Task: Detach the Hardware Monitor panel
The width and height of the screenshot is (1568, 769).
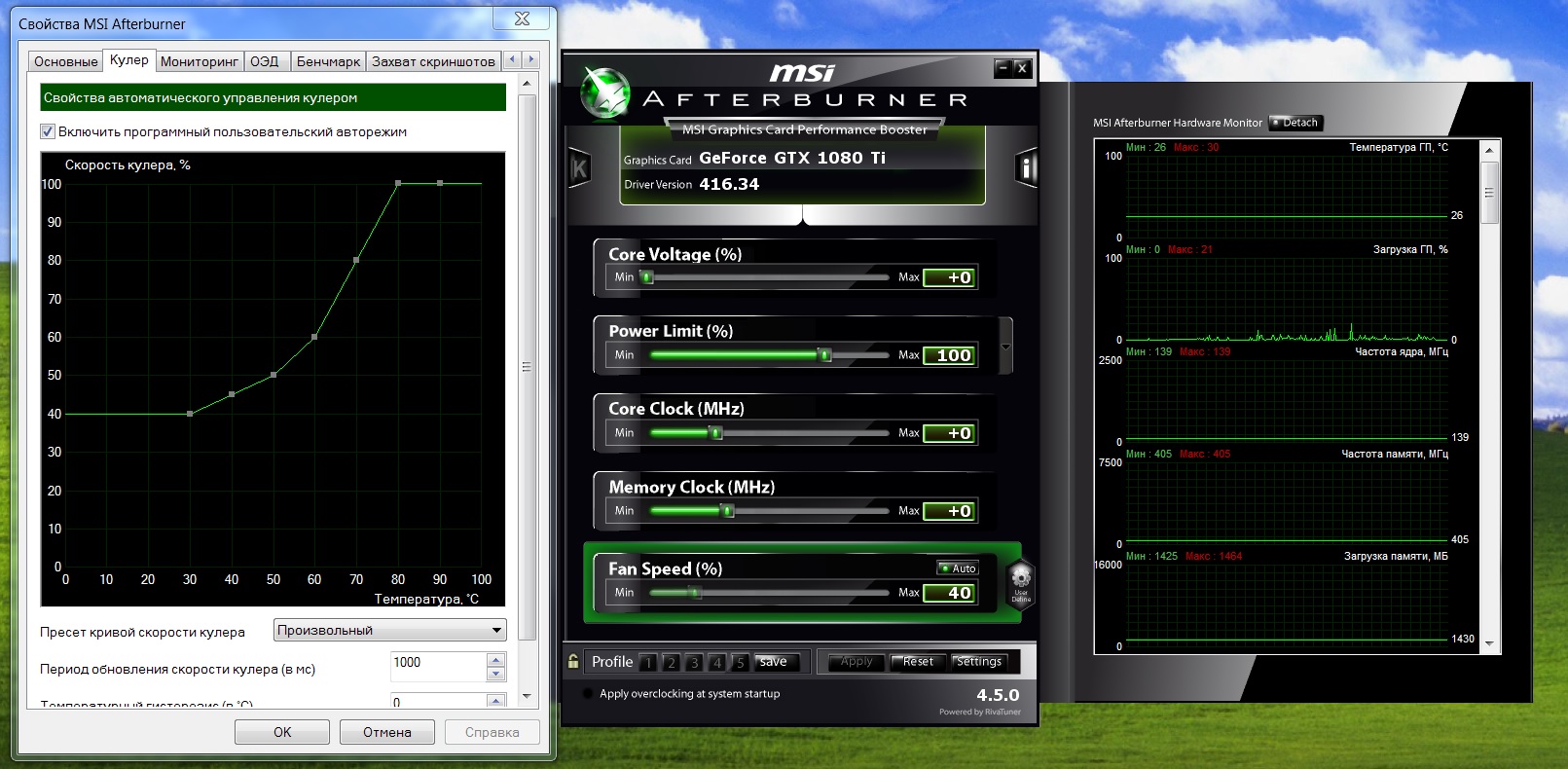Action: click(x=1295, y=123)
